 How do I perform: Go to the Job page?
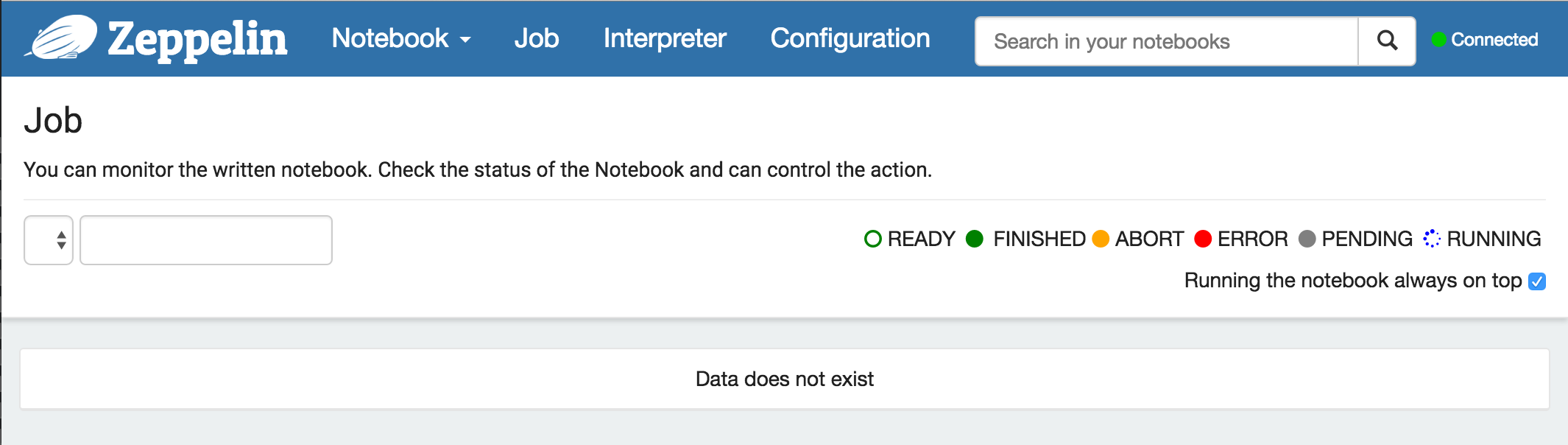pos(537,38)
